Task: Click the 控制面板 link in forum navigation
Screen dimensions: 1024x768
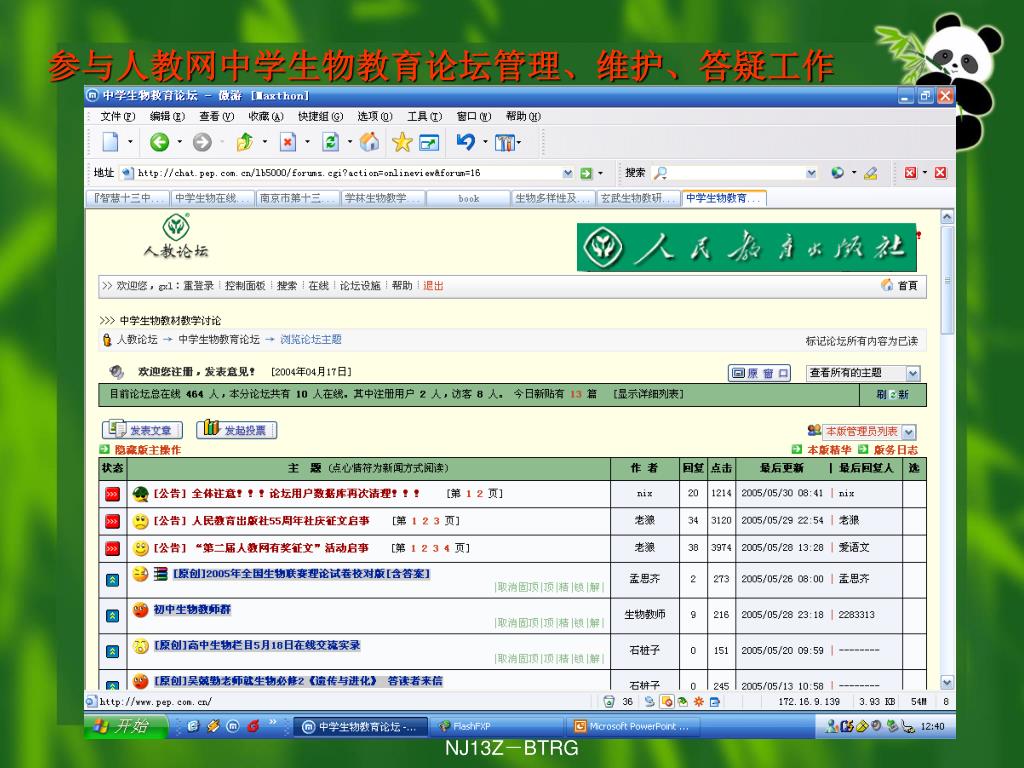Action: [245, 285]
